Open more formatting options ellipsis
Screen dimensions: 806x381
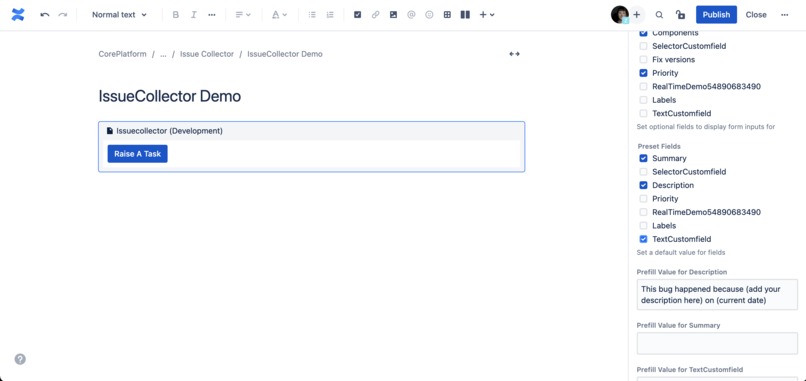point(212,15)
